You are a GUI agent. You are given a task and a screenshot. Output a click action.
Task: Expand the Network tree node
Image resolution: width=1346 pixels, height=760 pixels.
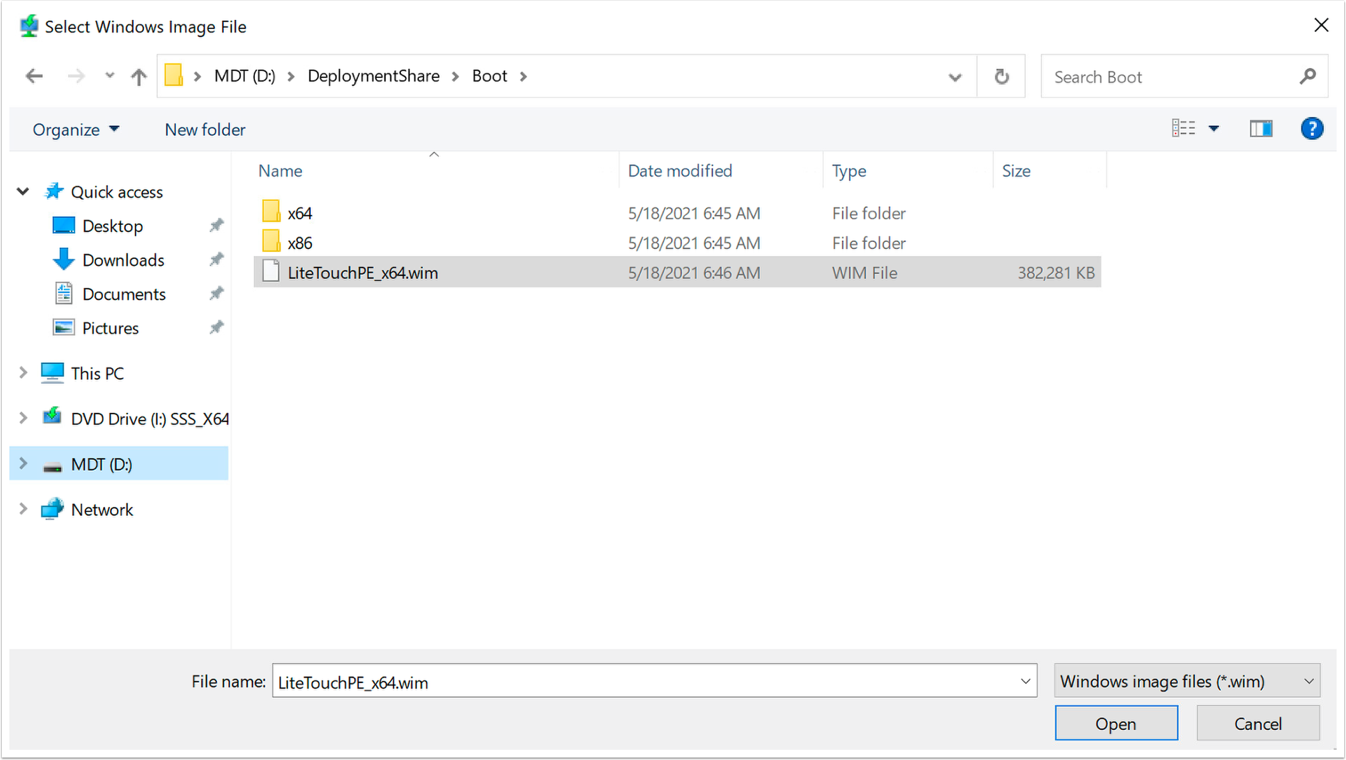coord(22,509)
